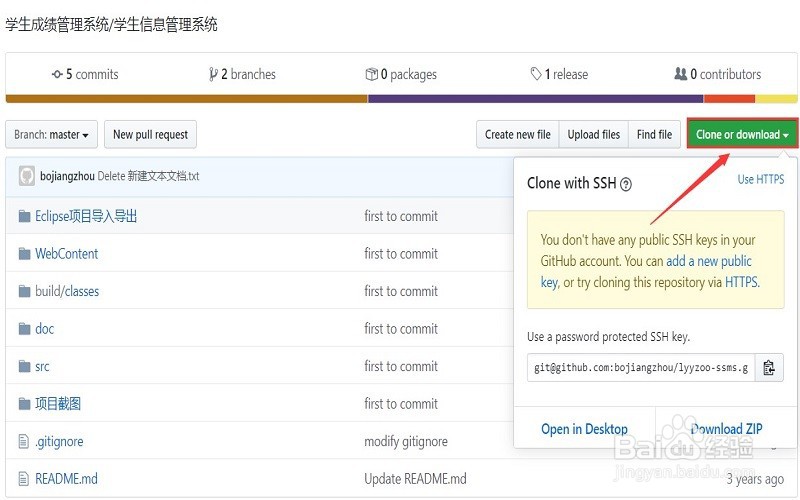Click file icon beside .gitignore
The image size is (800, 500).
(23, 441)
